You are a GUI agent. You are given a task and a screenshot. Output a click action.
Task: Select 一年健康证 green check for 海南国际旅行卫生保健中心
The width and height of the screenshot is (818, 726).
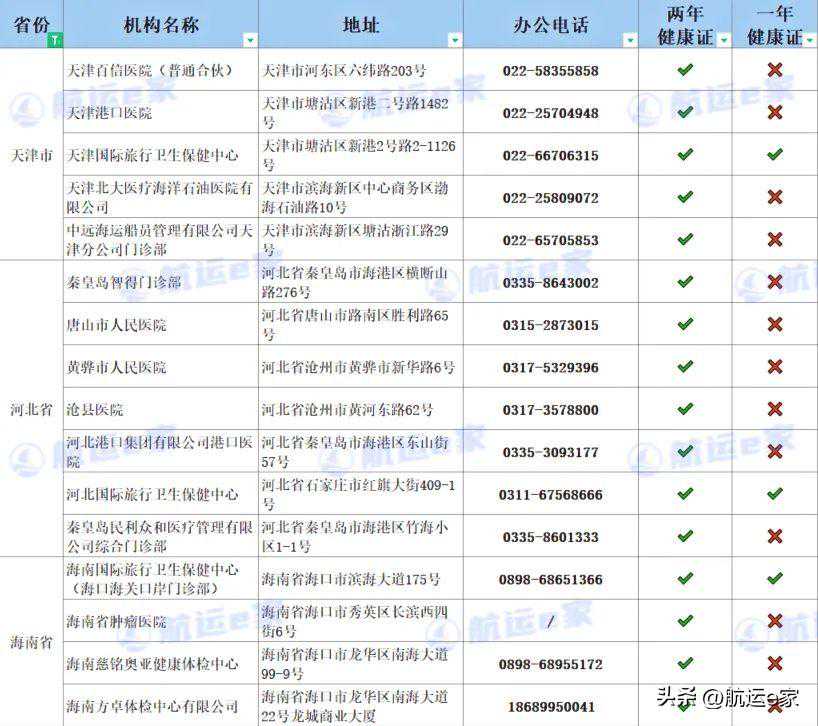(774, 578)
